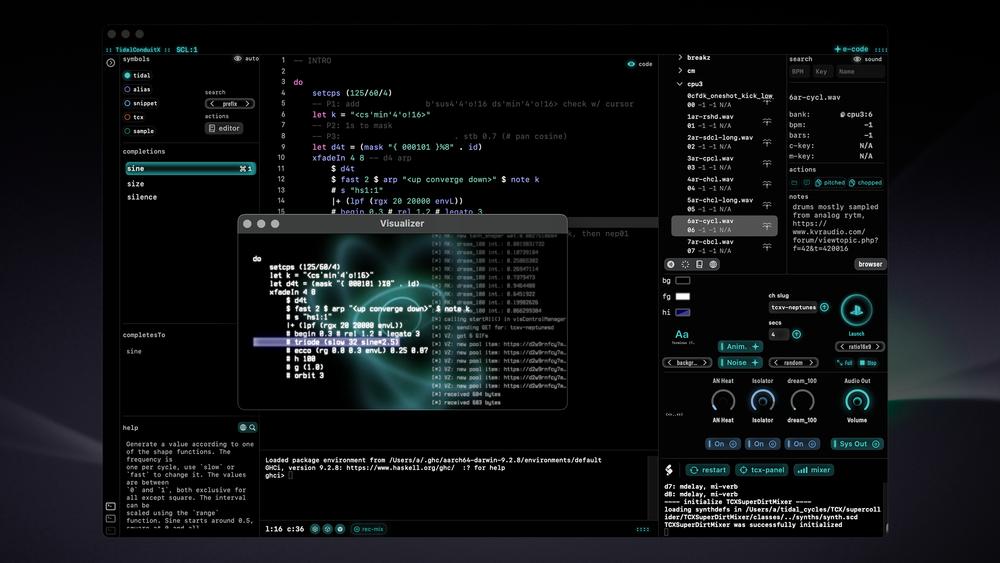
Task: Click the folder icon under actions
Action: [794, 183]
